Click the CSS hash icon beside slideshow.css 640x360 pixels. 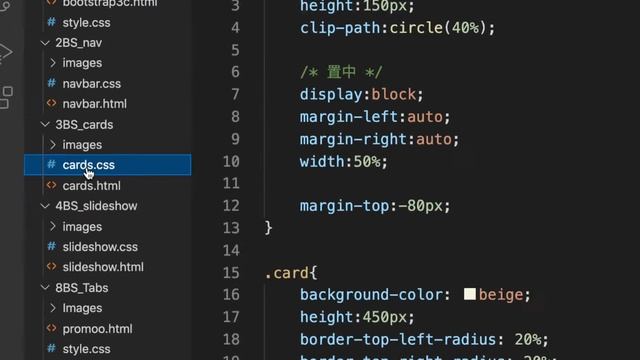[51, 247]
